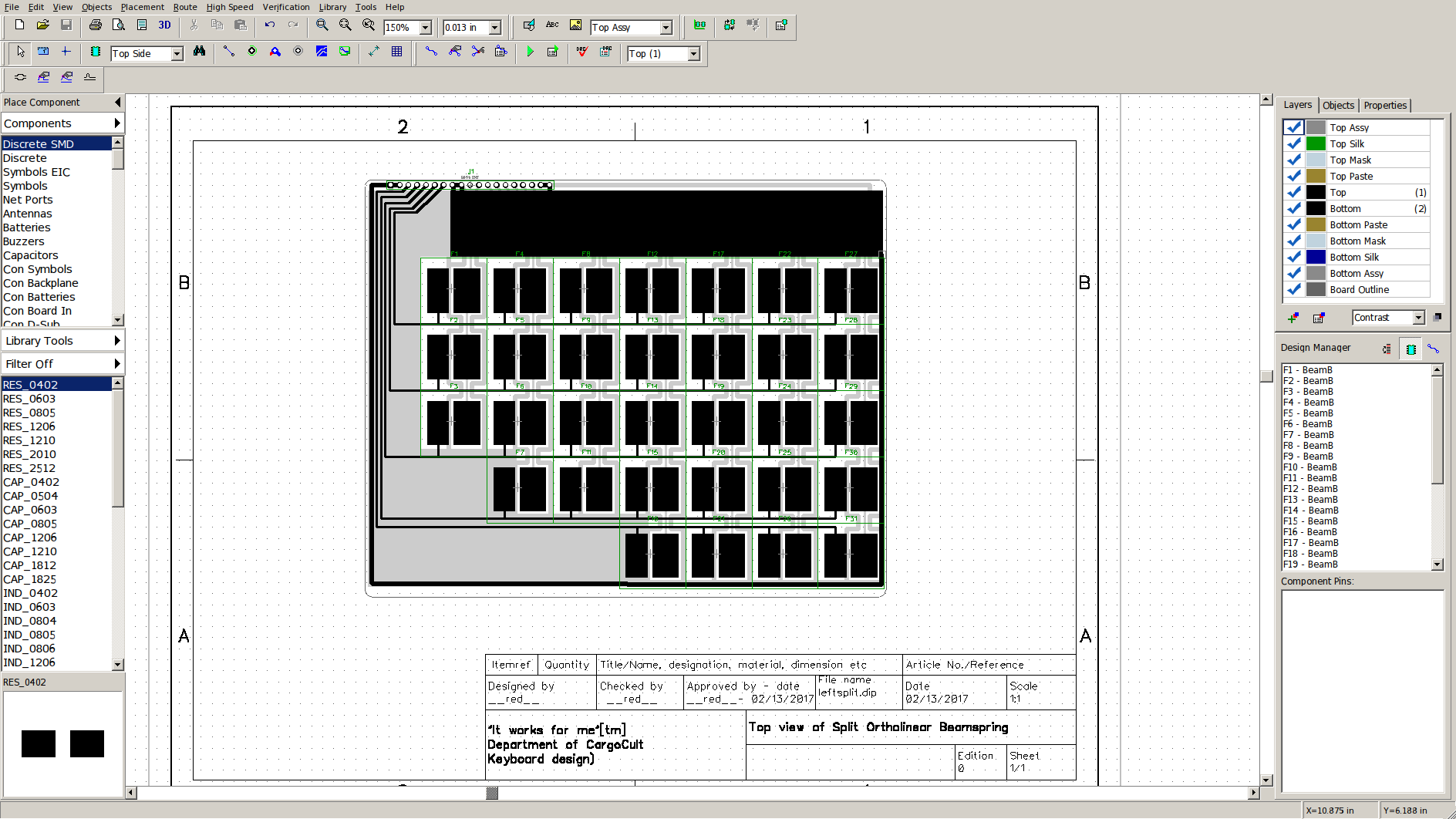
Task: Open the Top Side placement dropdown
Action: click(x=177, y=54)
